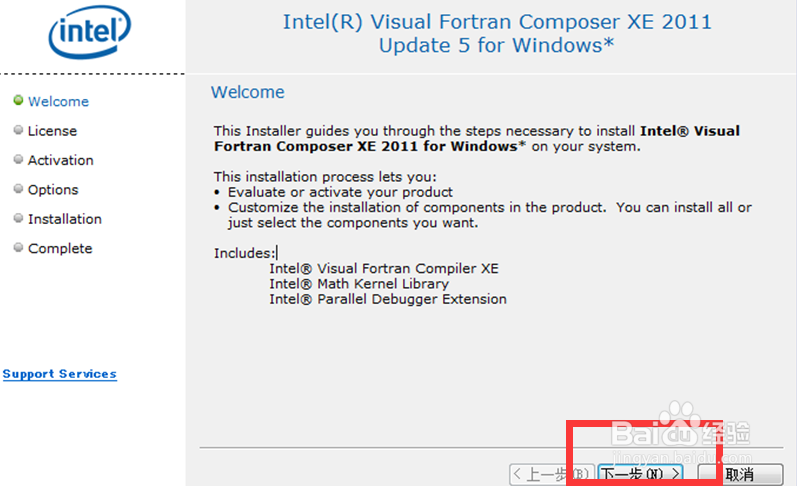Viewport: 797px width, 486px height.
Task: Click the 取消 cancel button
Action: 741,474
